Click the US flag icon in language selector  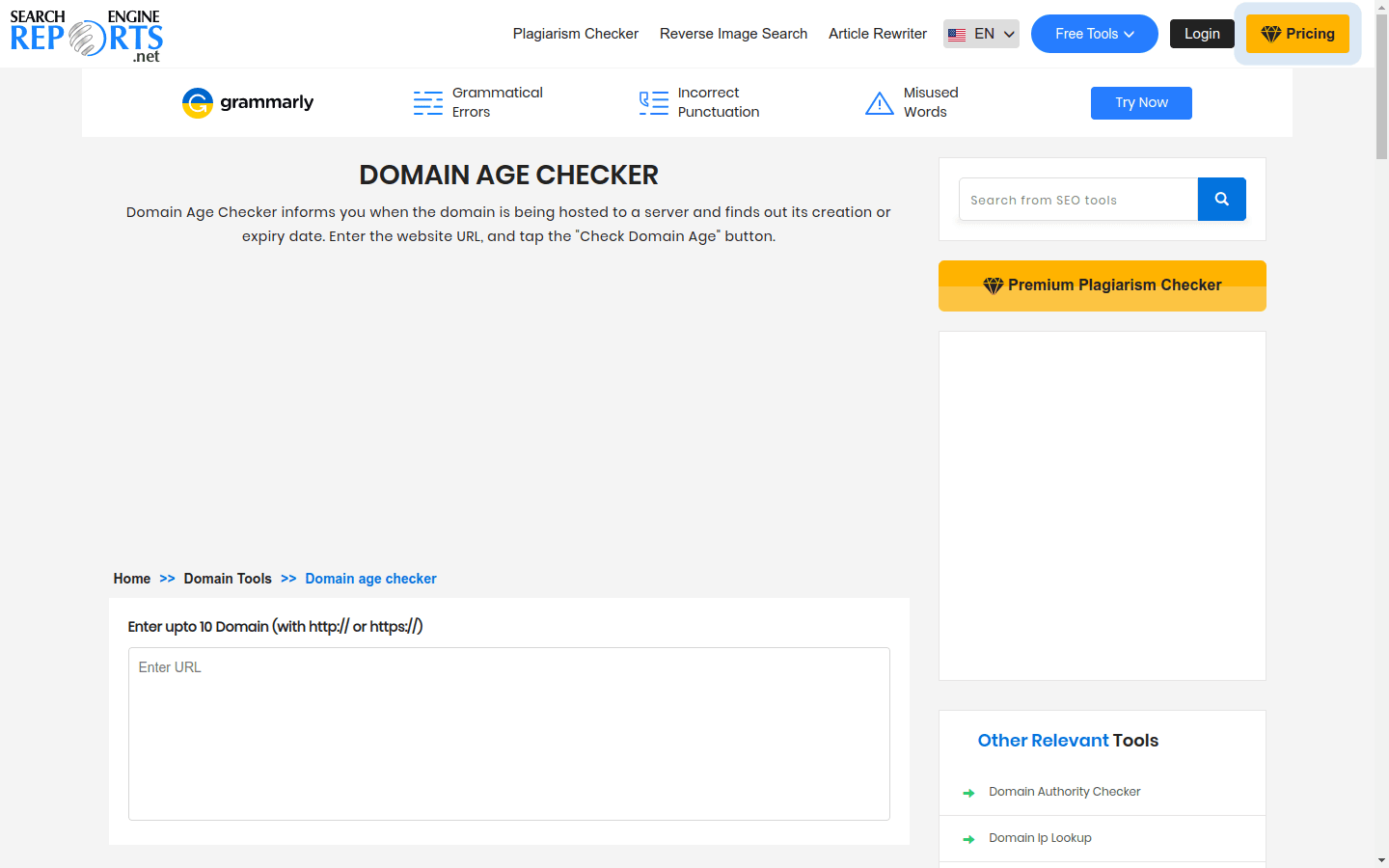[x=957, y=33]
